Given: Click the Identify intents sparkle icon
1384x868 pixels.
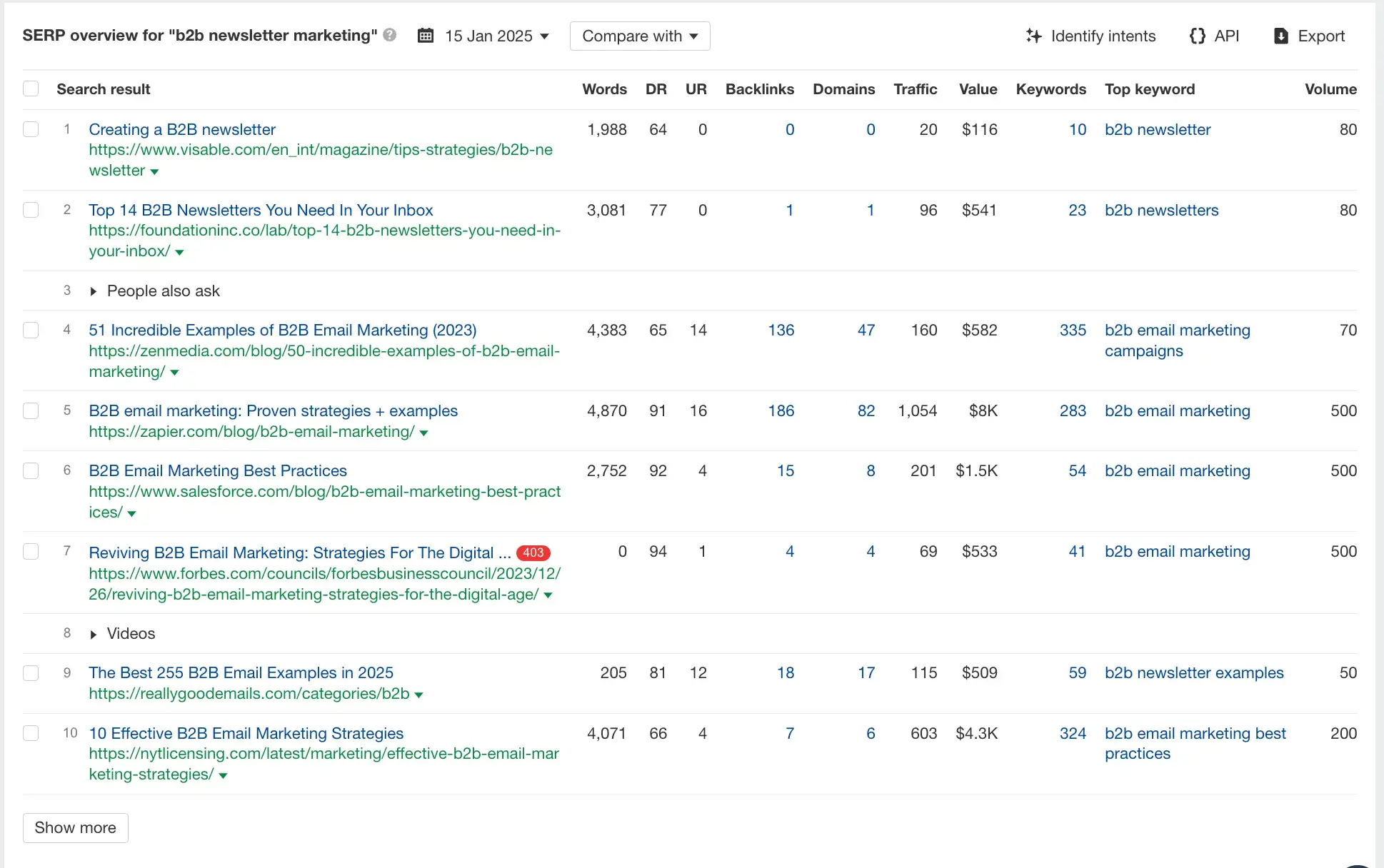Looking at the screenshot, I should tap(1033, 36).
